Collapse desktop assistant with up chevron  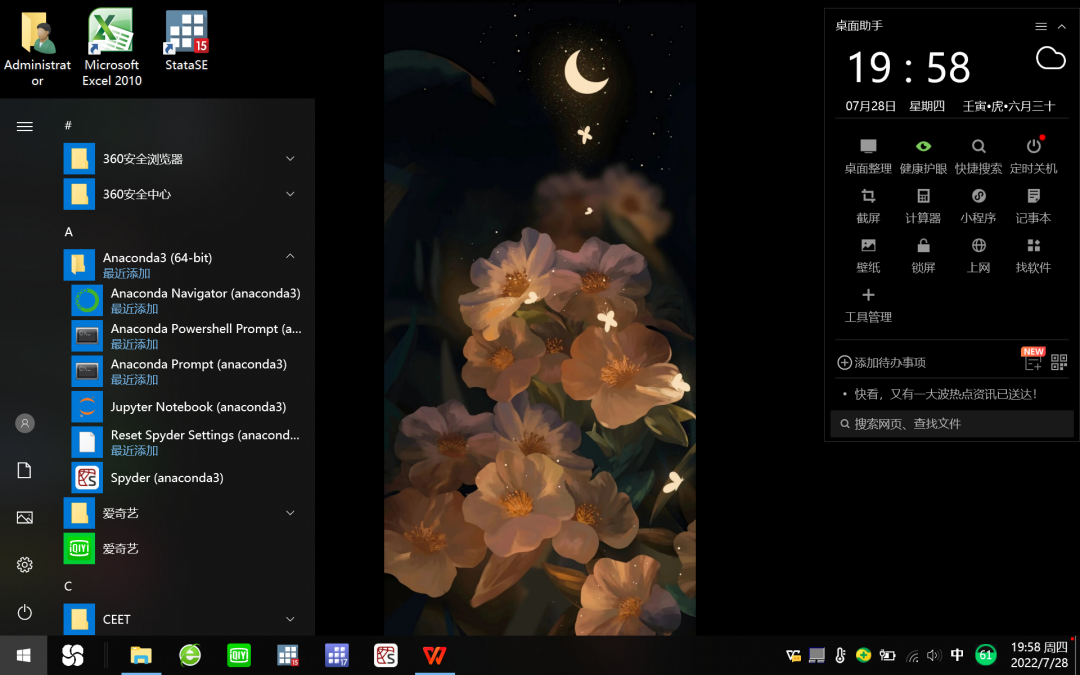(1061, 26)
